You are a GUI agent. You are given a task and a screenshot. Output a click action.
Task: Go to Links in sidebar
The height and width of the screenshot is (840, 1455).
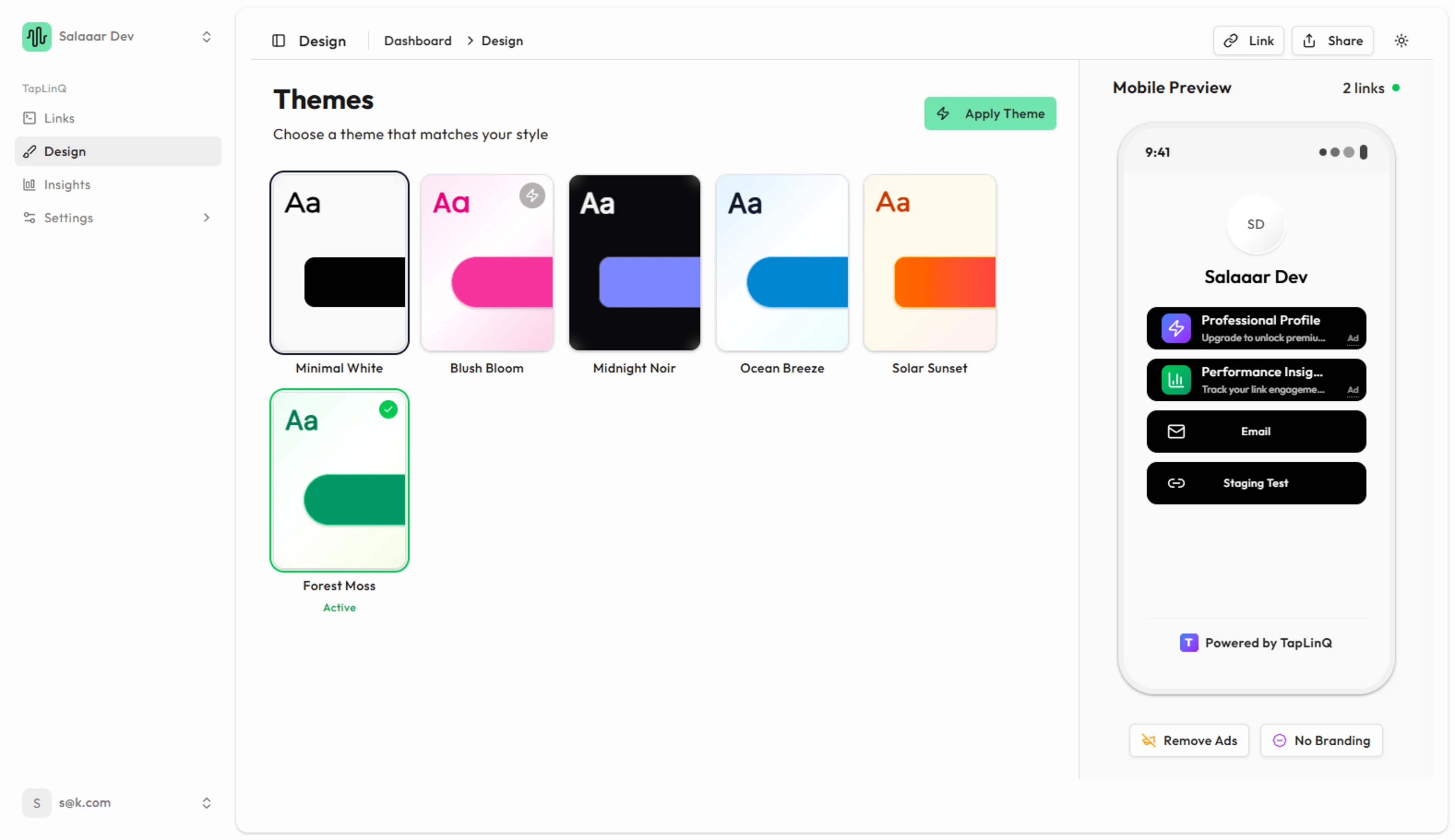59,118
